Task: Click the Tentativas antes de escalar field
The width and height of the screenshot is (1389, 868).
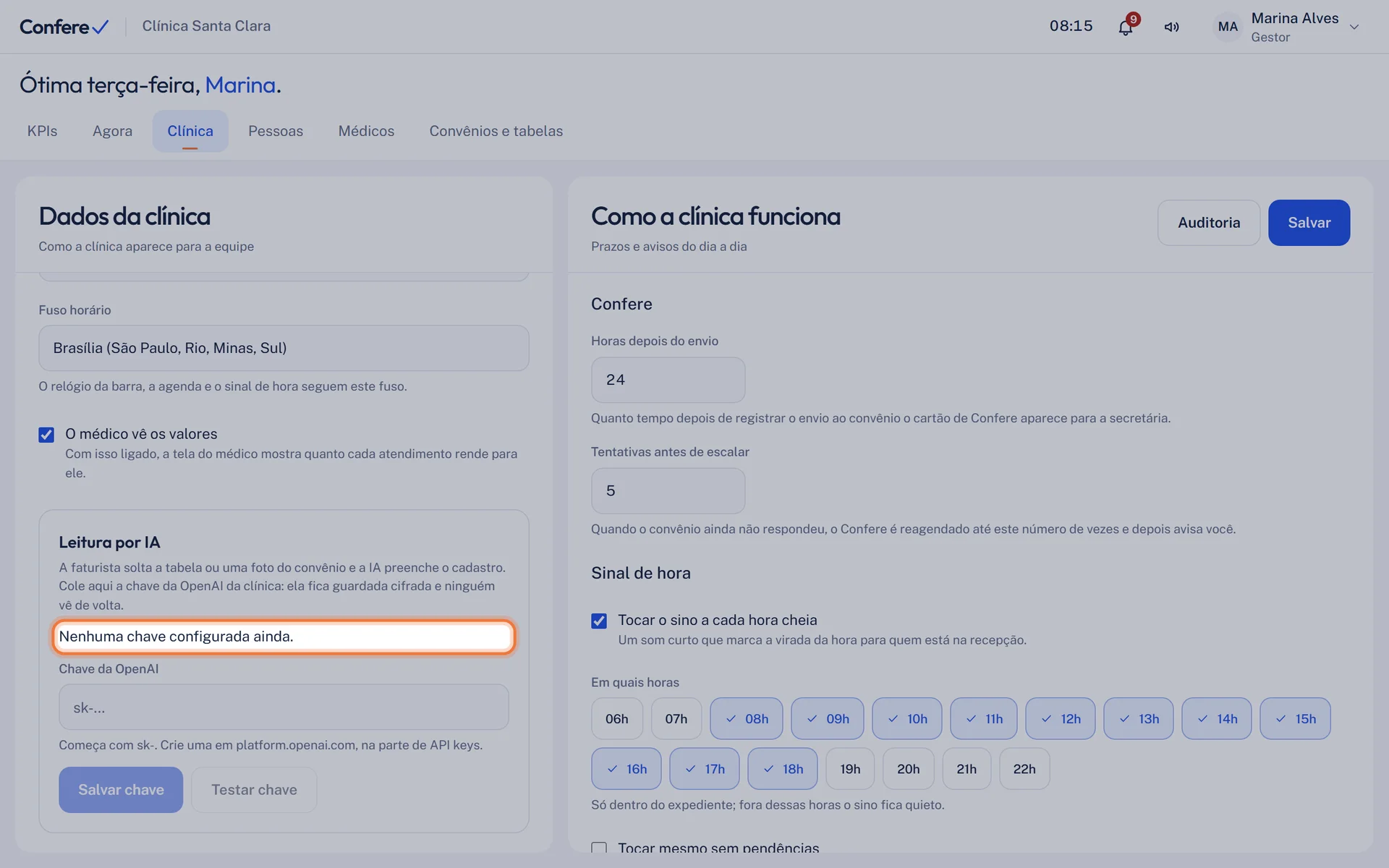Action: (668, 490)
